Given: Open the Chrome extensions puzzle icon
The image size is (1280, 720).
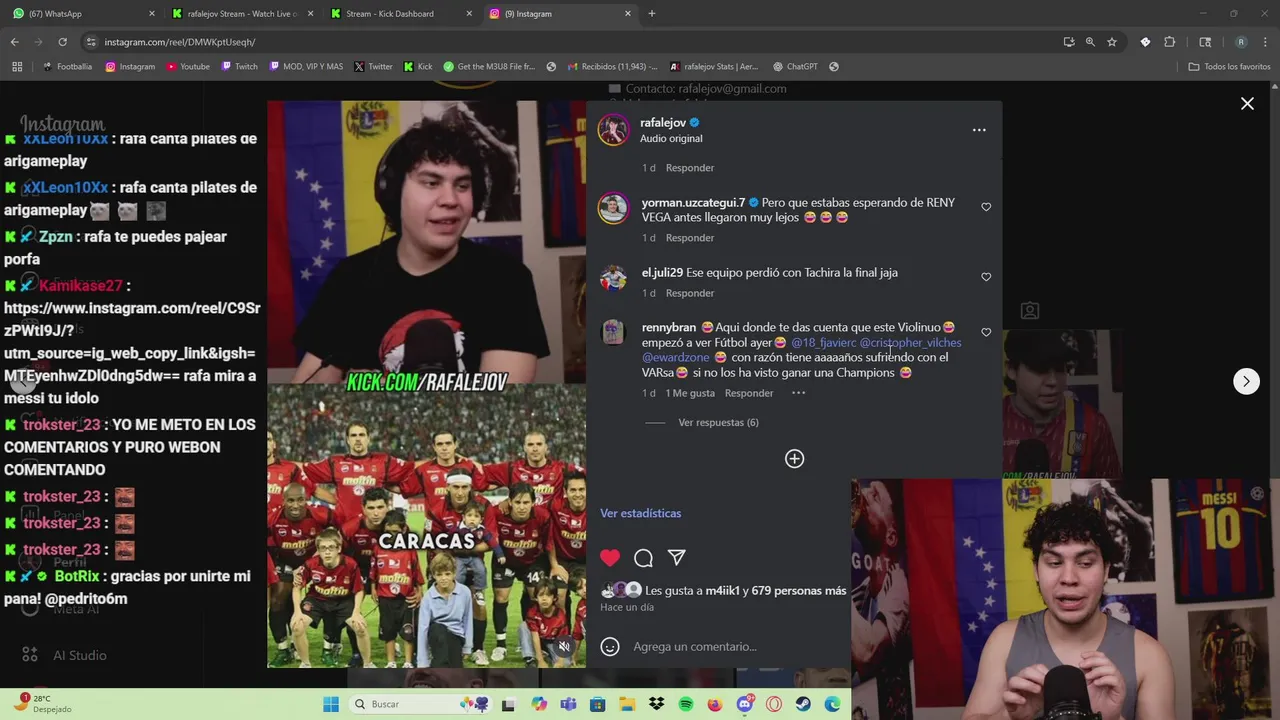Looking at the screenshot, I should [x=1169, y=42].
